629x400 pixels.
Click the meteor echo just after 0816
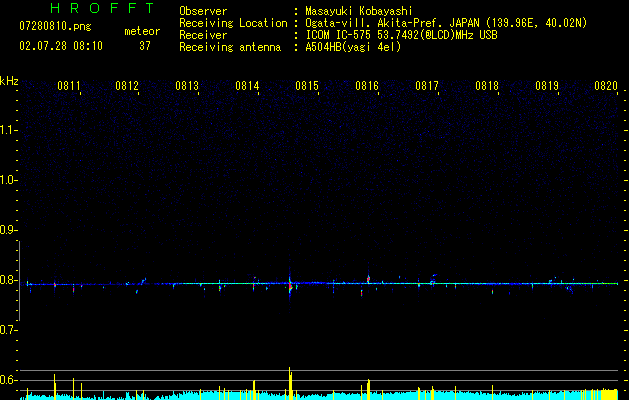(x=368, y=278)
